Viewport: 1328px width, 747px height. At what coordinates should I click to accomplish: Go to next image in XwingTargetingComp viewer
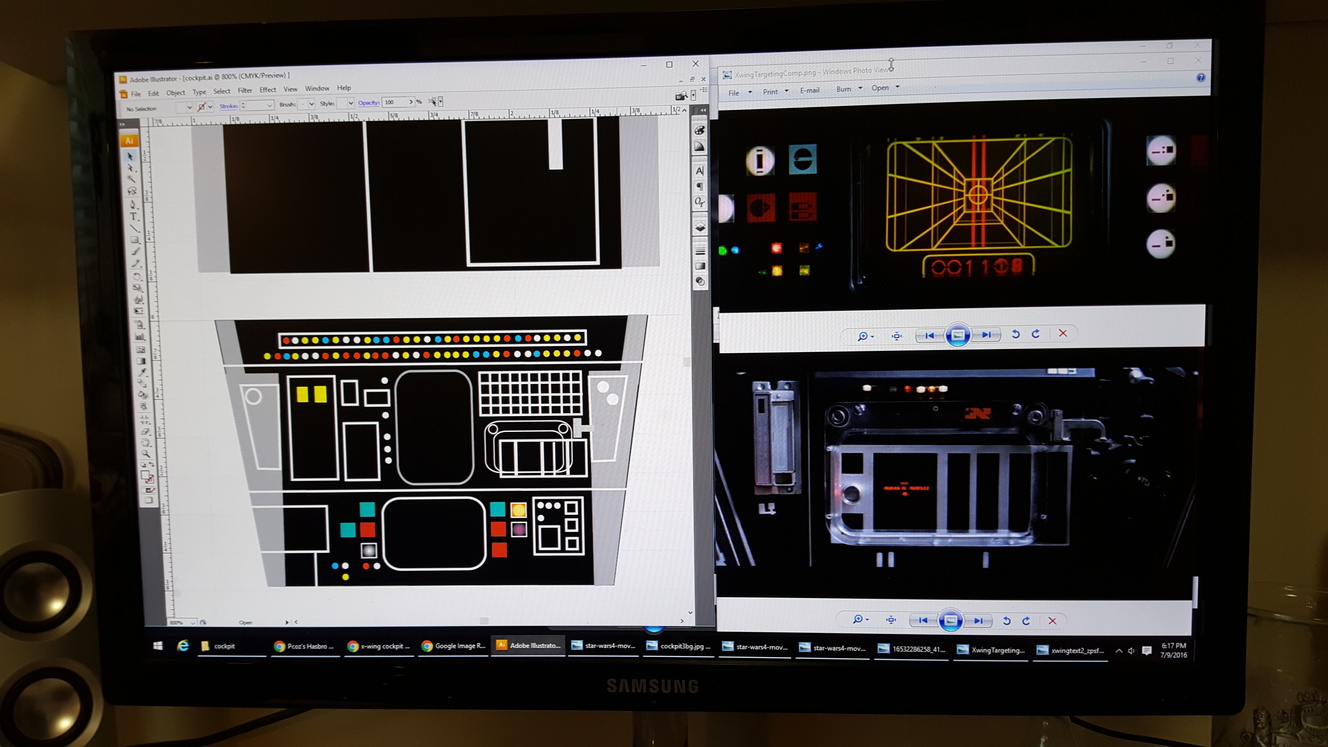tap(986, 335)
